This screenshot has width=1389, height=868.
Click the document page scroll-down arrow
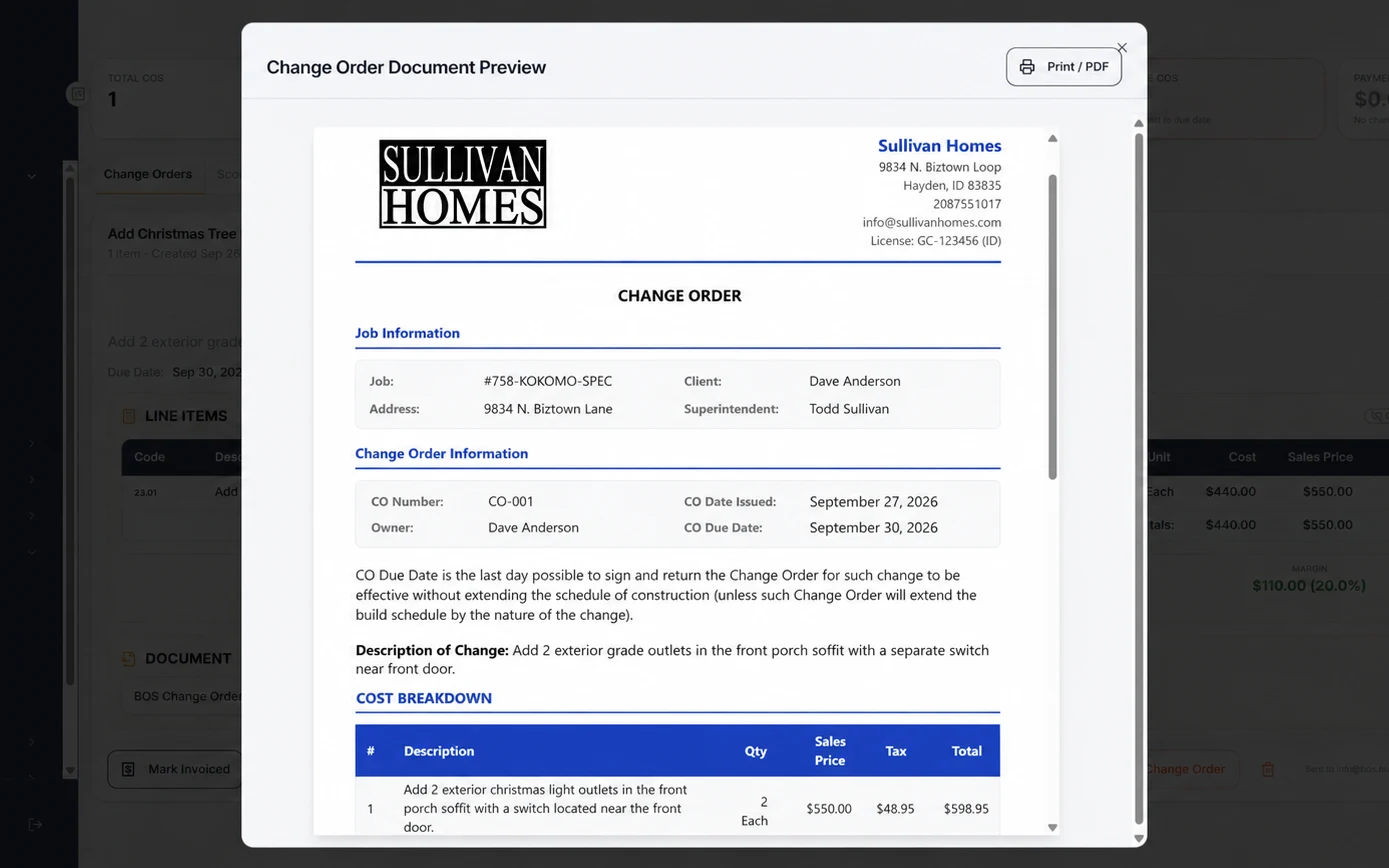pyautogui.click(x=1052, y=827)
